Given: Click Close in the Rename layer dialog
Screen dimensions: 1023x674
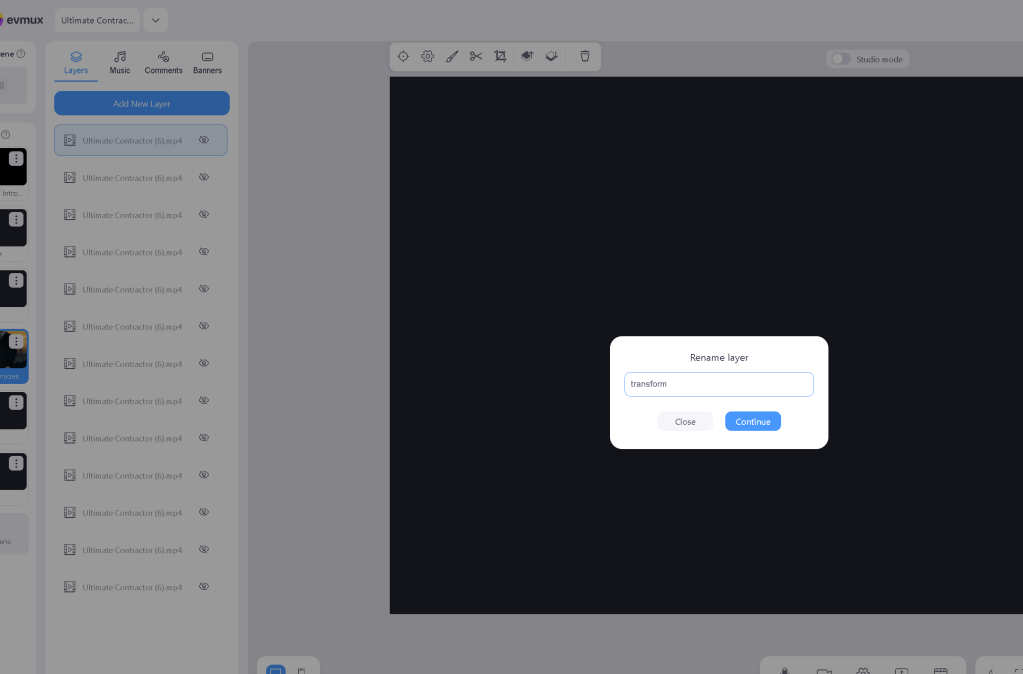Looking at the screenshot, I should [684, 421].
